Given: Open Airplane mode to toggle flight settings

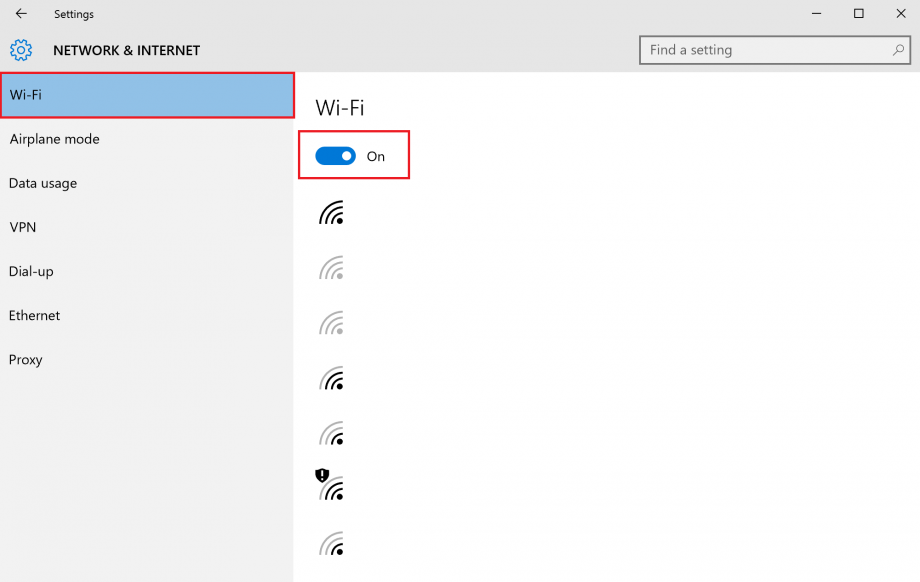Looking at the screenshot, I should pos(54,139).
